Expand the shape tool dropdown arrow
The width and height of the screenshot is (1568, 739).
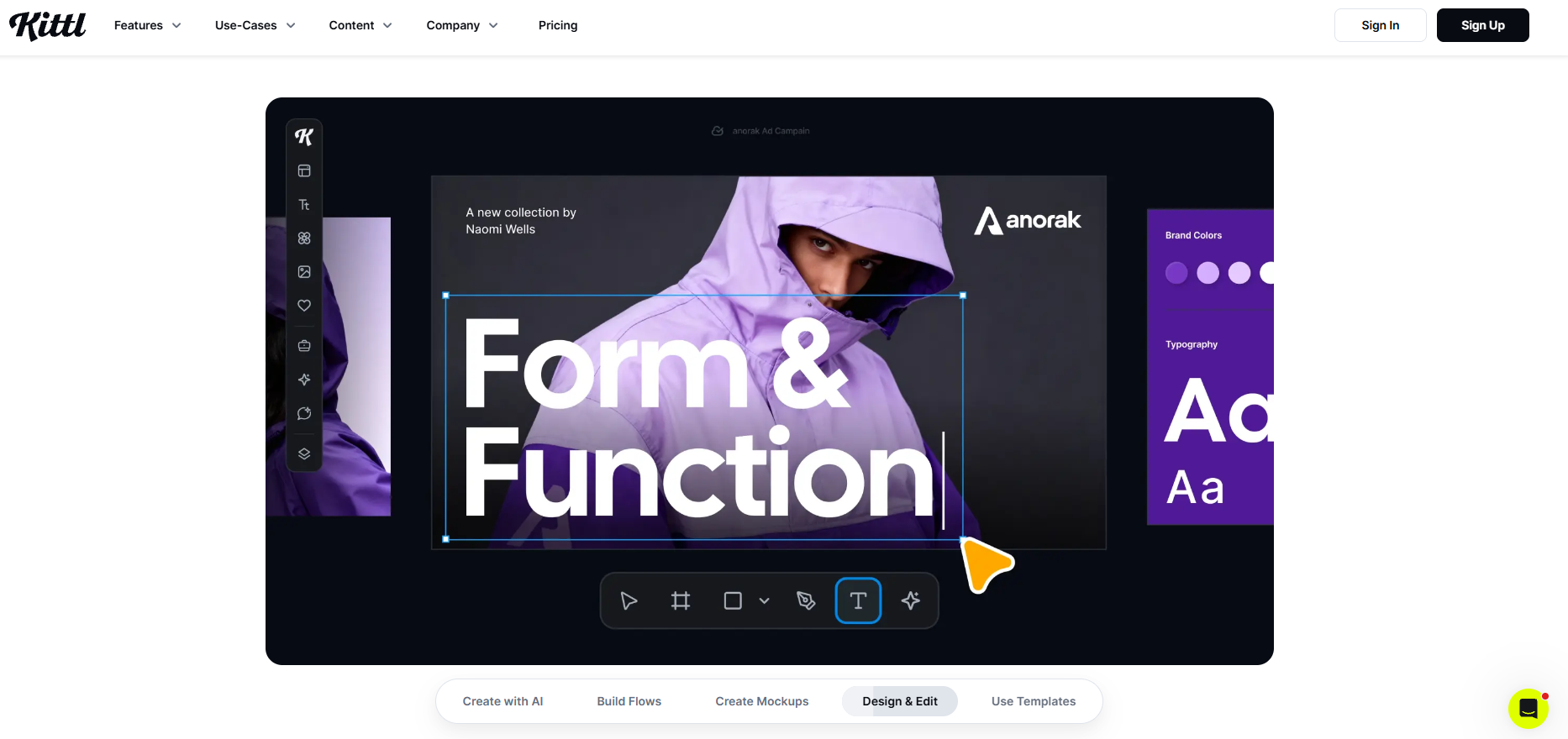(764, 600)
